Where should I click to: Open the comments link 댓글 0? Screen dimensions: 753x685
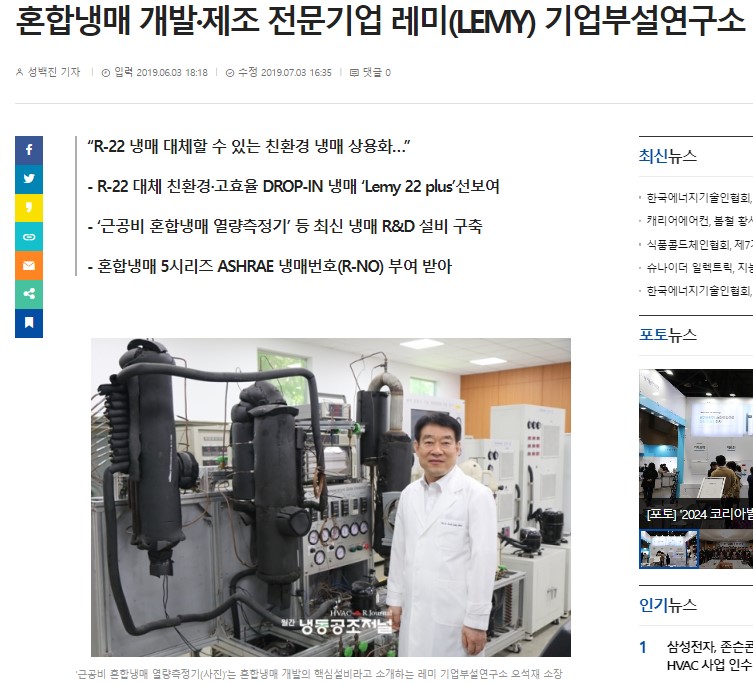point(370,73)
